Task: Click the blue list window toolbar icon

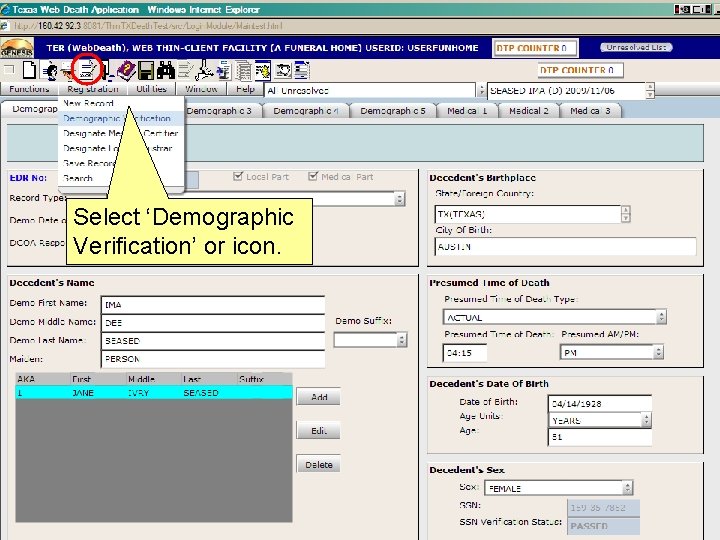Action: pyautogui.click(x=302, y=70)
